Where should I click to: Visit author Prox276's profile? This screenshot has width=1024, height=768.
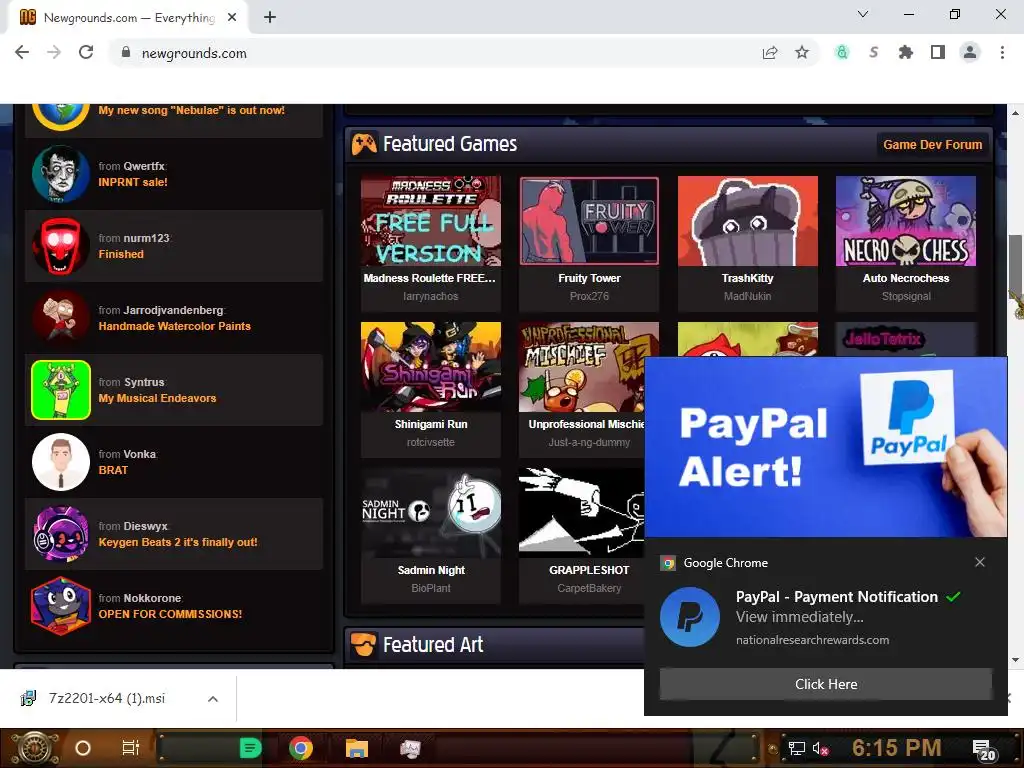point(589,296)
